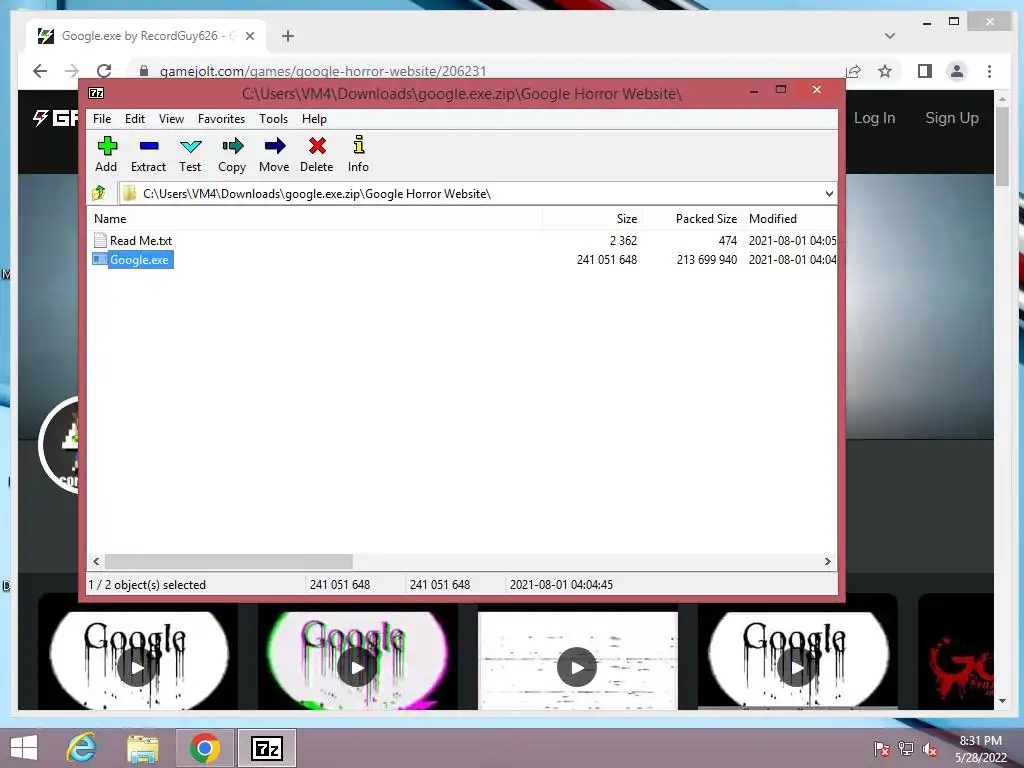Open the network tray icon

pyautogui.click(x=906, y=749)
